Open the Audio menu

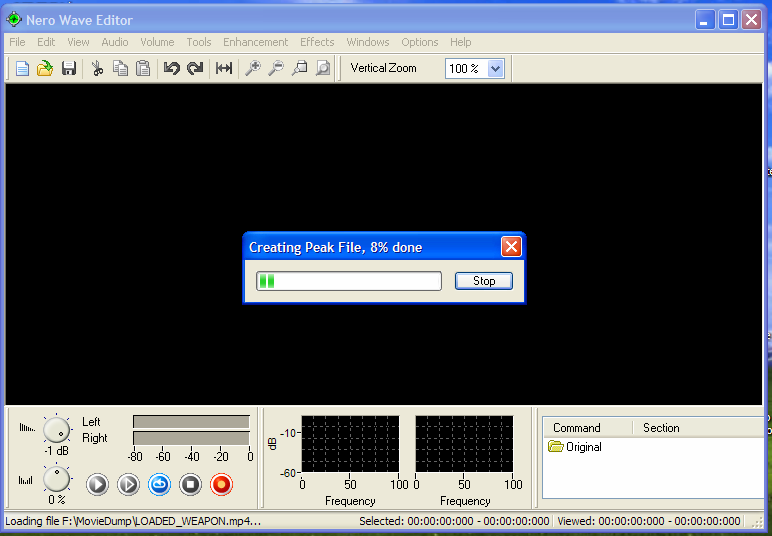click(x=115, y=42)
